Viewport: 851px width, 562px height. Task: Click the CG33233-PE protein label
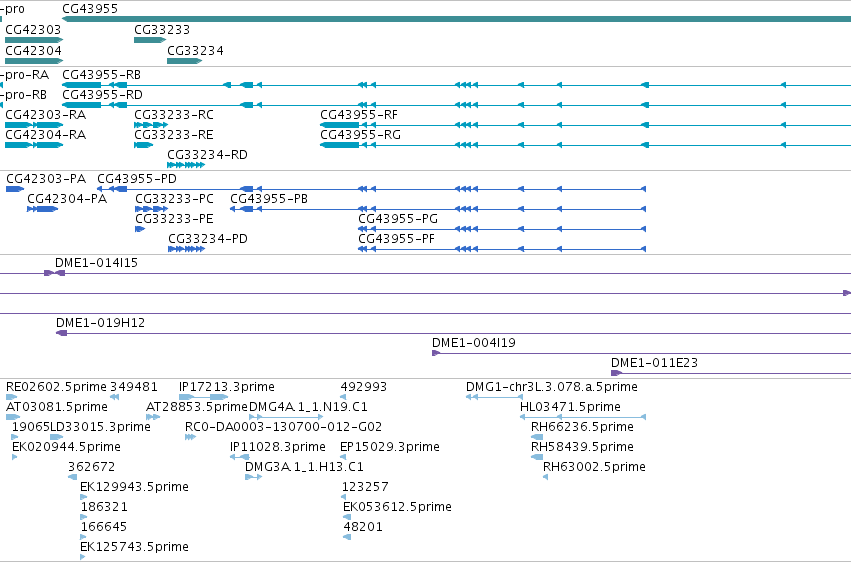pos(175,219)
